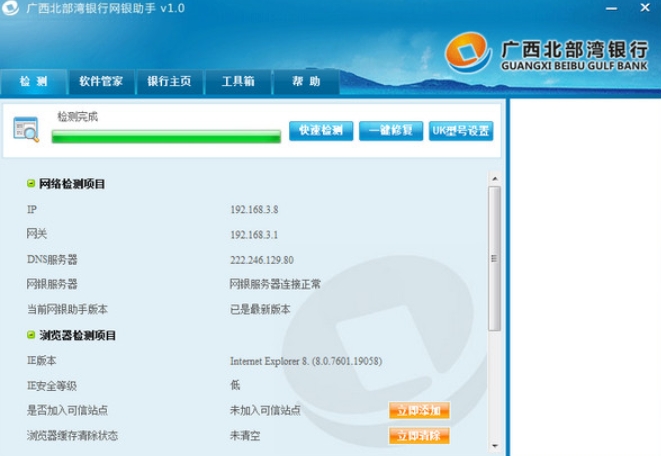Image resolution: width=661 pixels, height=456 pixels.
Task: Select the gateway value 192.168.3.1
Action: (254, 235)
